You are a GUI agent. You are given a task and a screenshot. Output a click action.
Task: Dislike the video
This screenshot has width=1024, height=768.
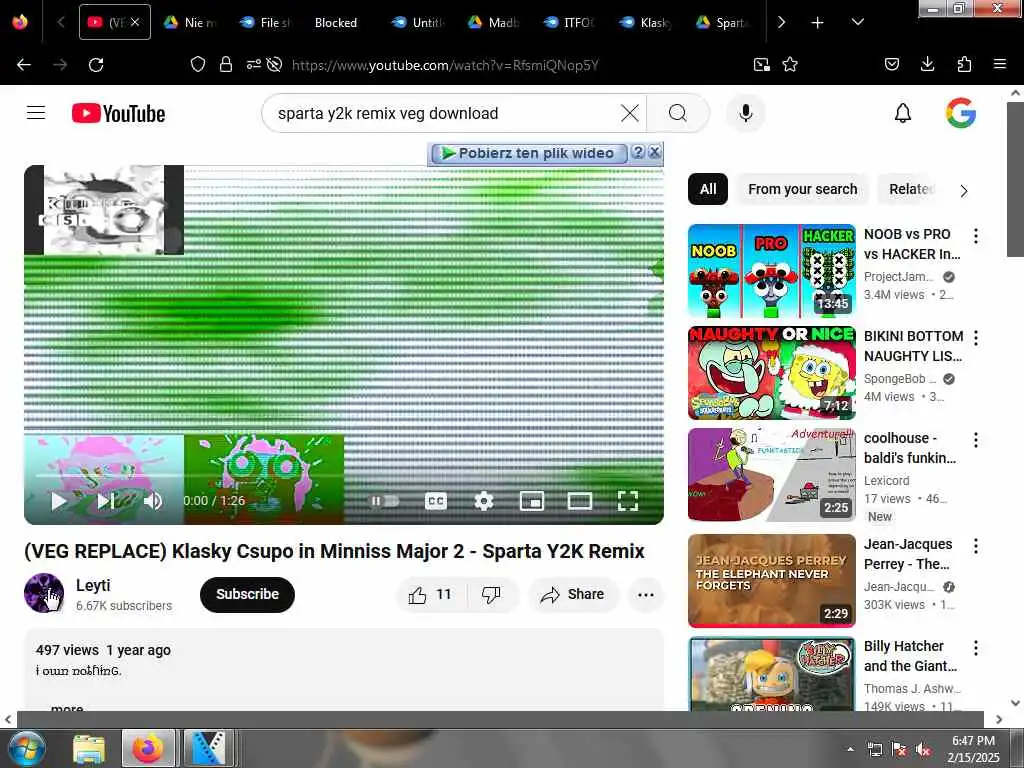point(491,594)
